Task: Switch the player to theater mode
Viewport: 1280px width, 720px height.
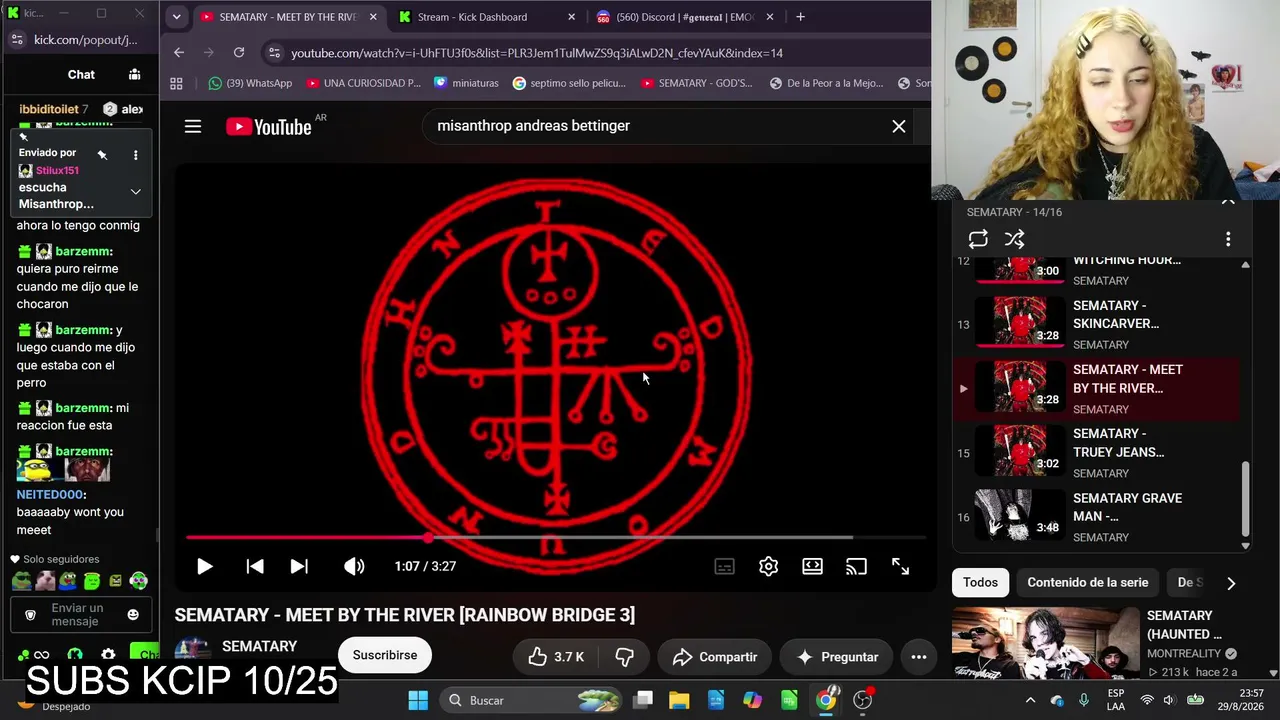Action: tap(812, 566)
